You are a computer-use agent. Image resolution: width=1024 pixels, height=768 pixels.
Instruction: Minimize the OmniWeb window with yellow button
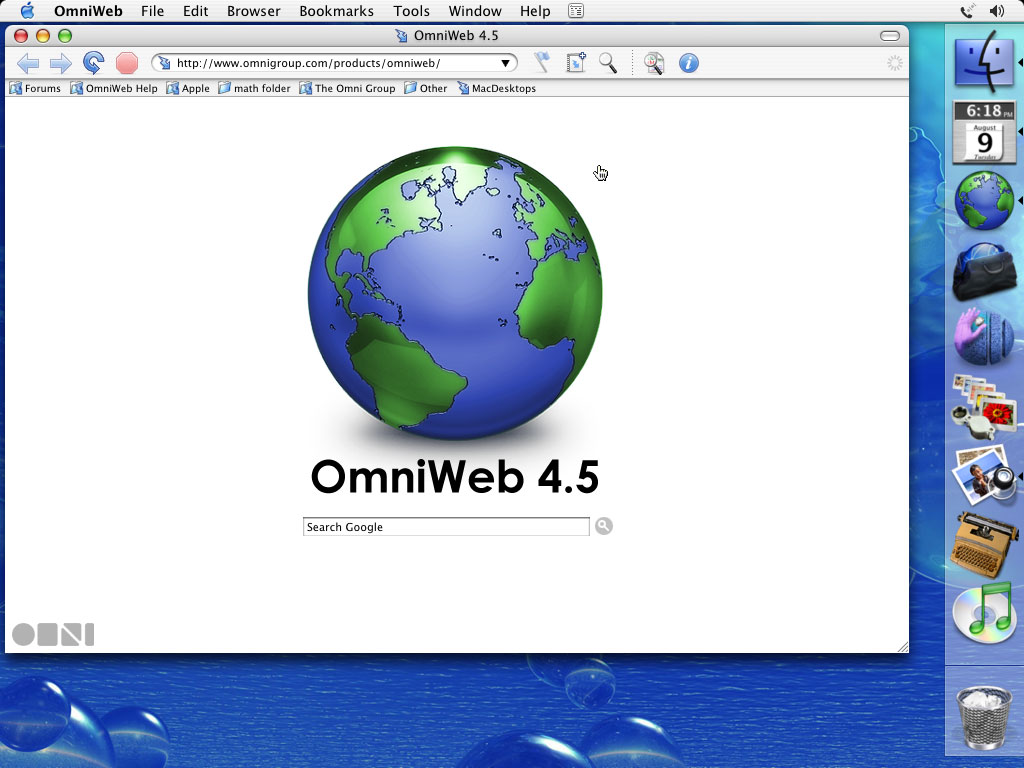click(43, 36)
